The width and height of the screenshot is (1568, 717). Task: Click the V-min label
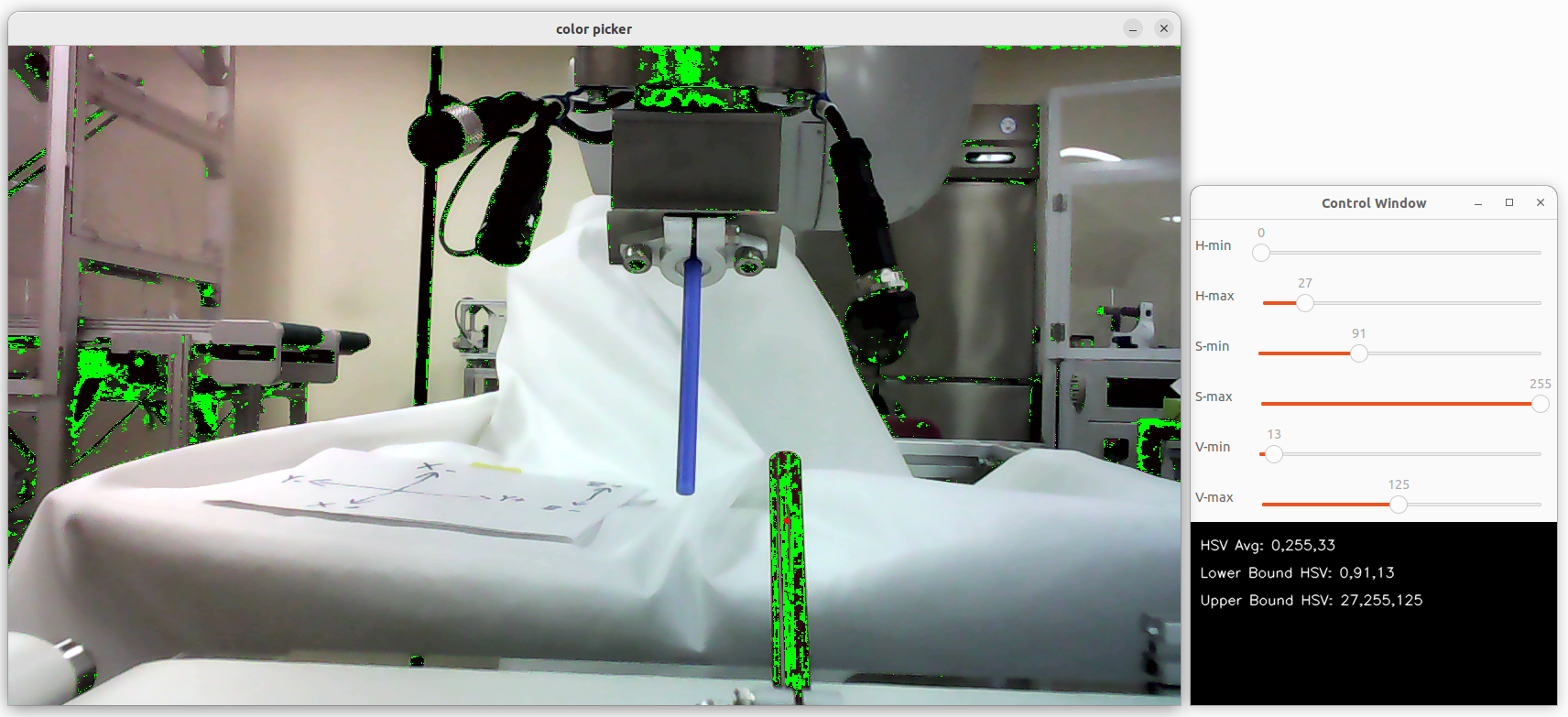(1213, 447)
